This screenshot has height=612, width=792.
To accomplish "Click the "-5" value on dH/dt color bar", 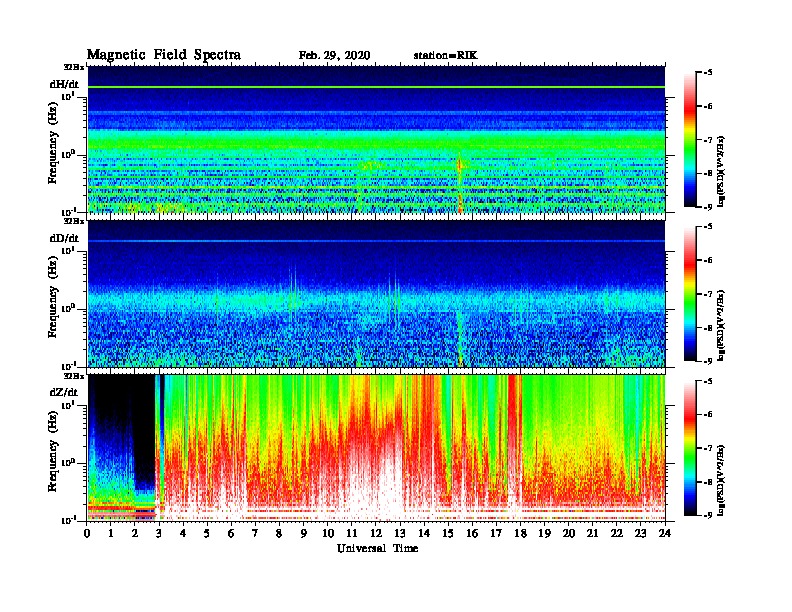I will (x=708, y=73).
